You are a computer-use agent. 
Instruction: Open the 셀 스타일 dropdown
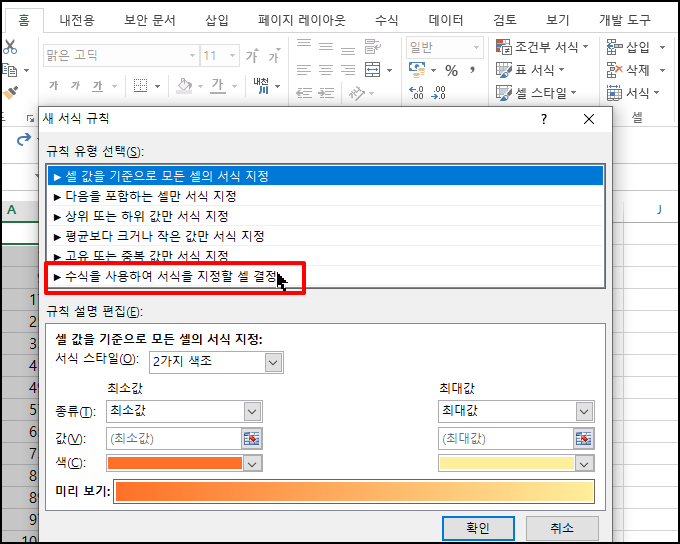pyautogui.click(x=536, y=92)
